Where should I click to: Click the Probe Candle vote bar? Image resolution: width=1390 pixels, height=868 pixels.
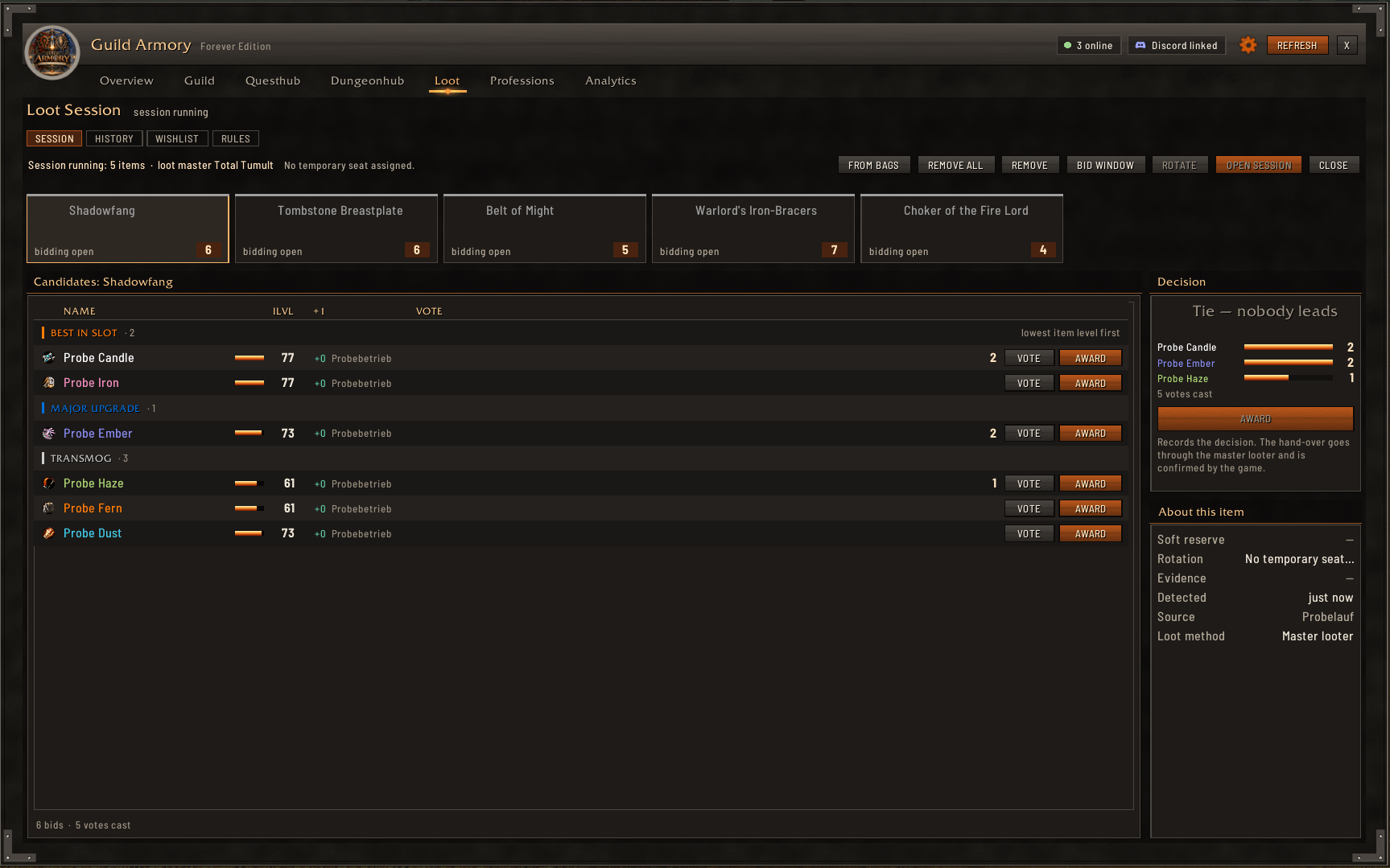pos(1289,348)
